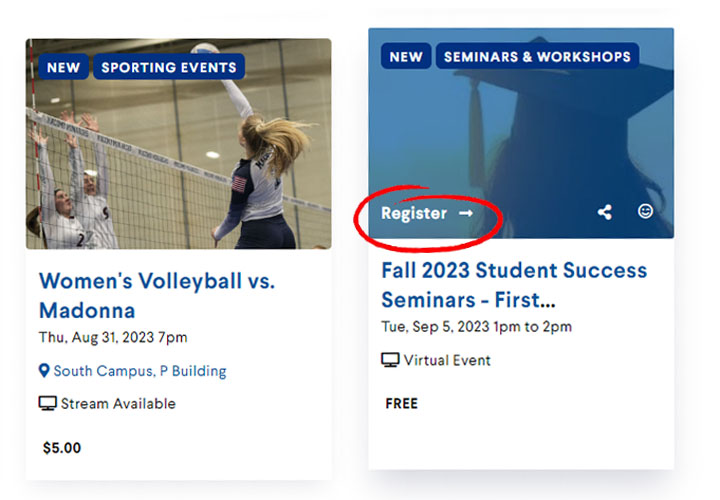Click the NEW badge on the seminar card
720x500 pixels.
tap(406, 56)
